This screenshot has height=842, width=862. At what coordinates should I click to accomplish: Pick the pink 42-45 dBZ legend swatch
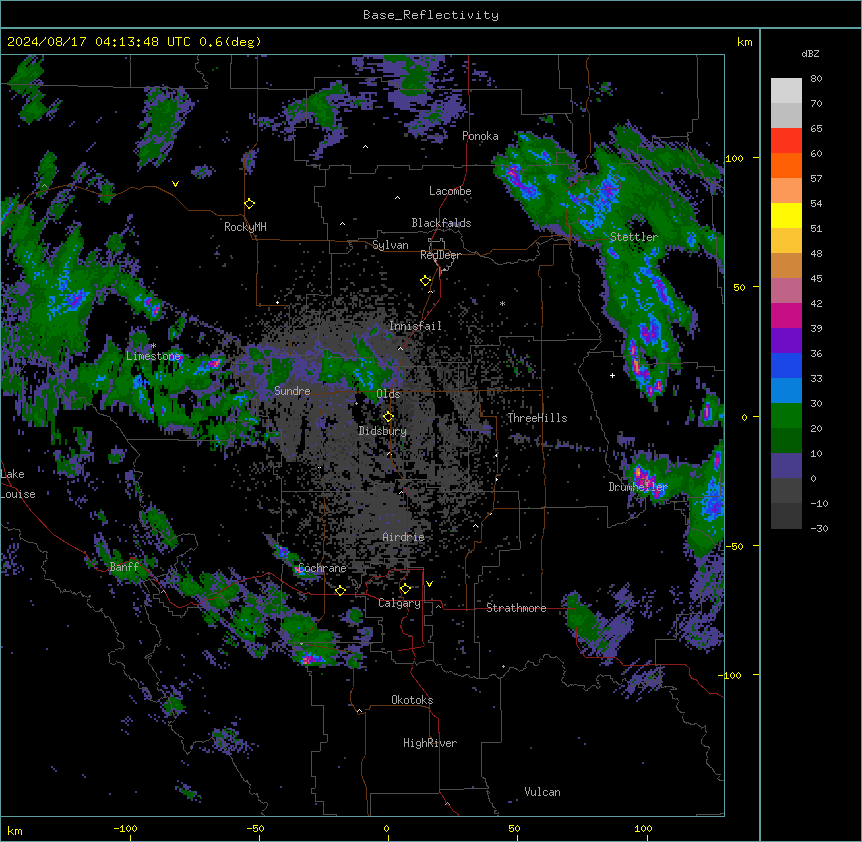786,291
